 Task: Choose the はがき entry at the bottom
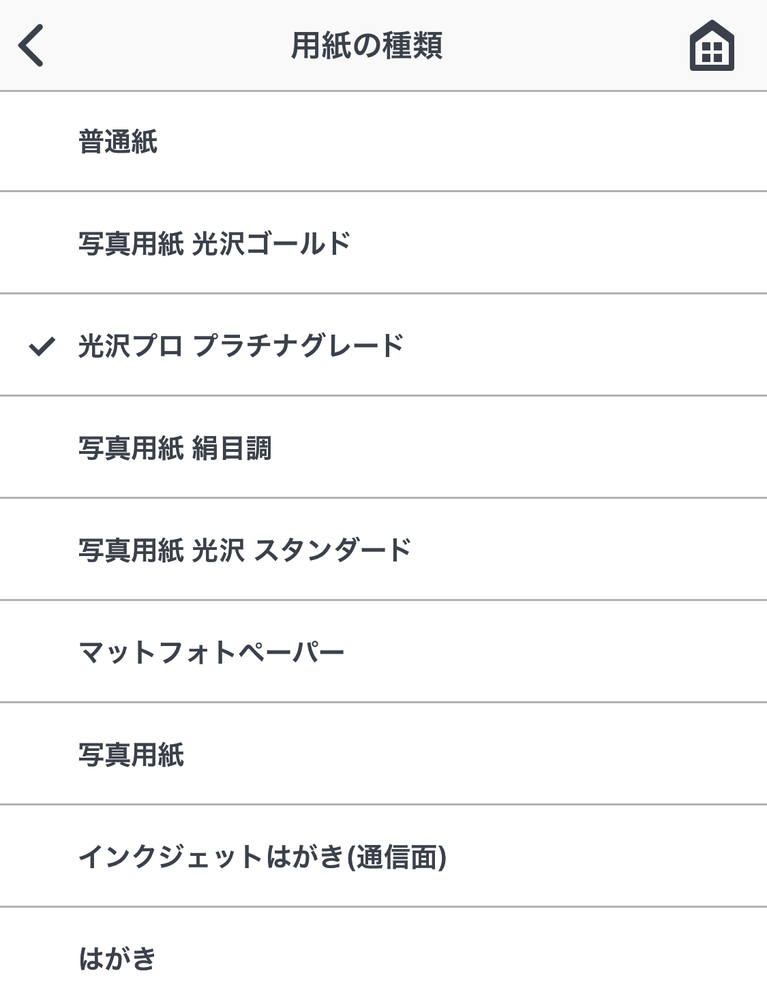(x=384, y=954)
